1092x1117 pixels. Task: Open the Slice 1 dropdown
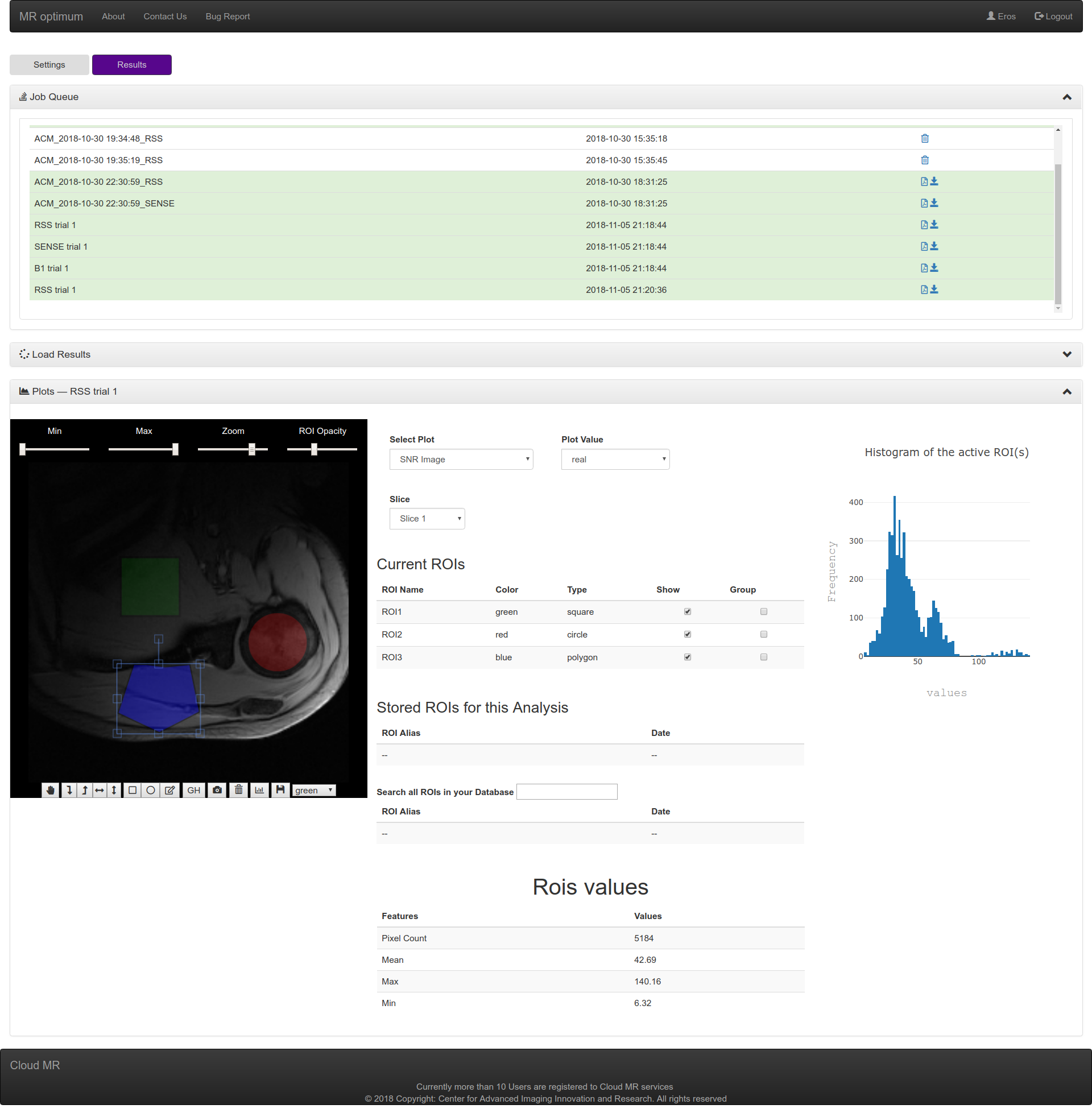427,518
